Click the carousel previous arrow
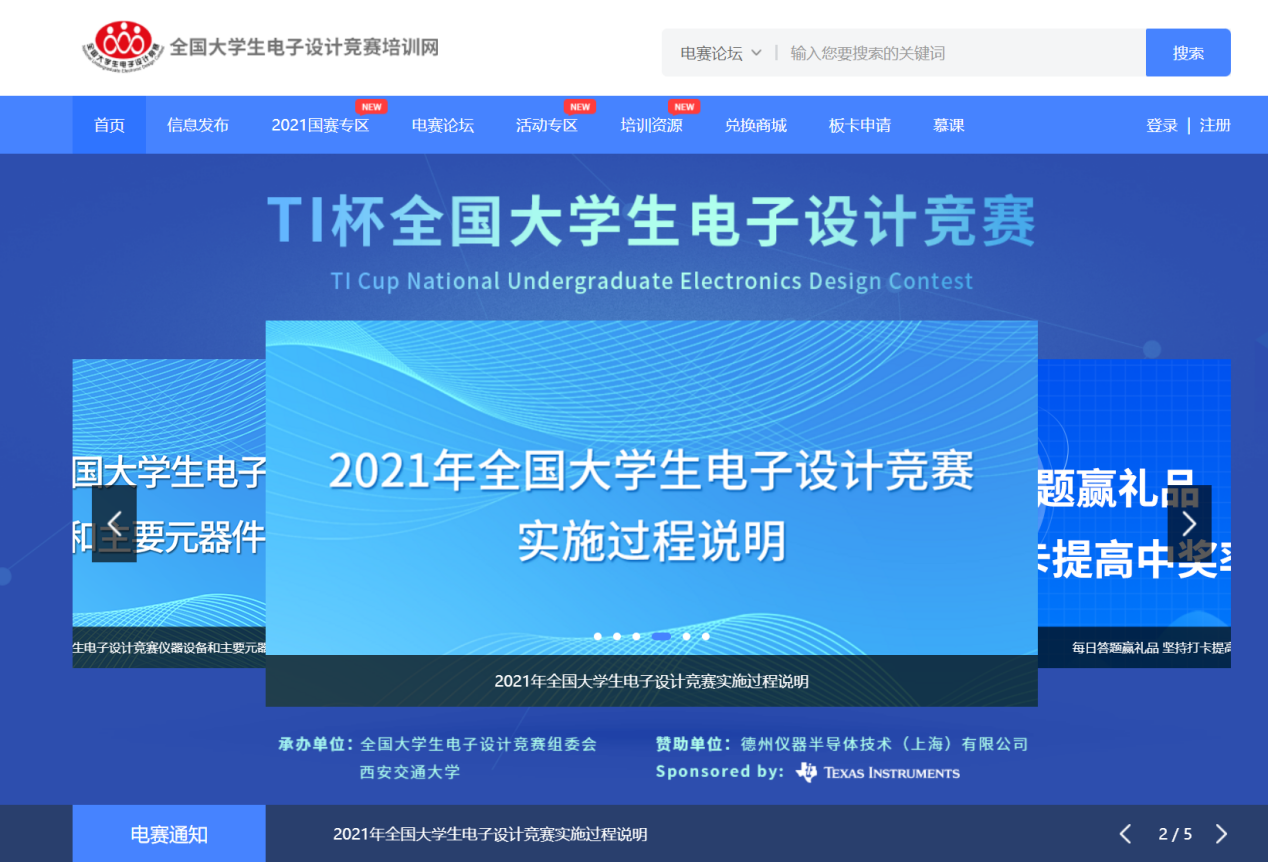Image resolution: width=1268 pixels, height=862 pixels. pyautogui.click(x=114, y=523)
